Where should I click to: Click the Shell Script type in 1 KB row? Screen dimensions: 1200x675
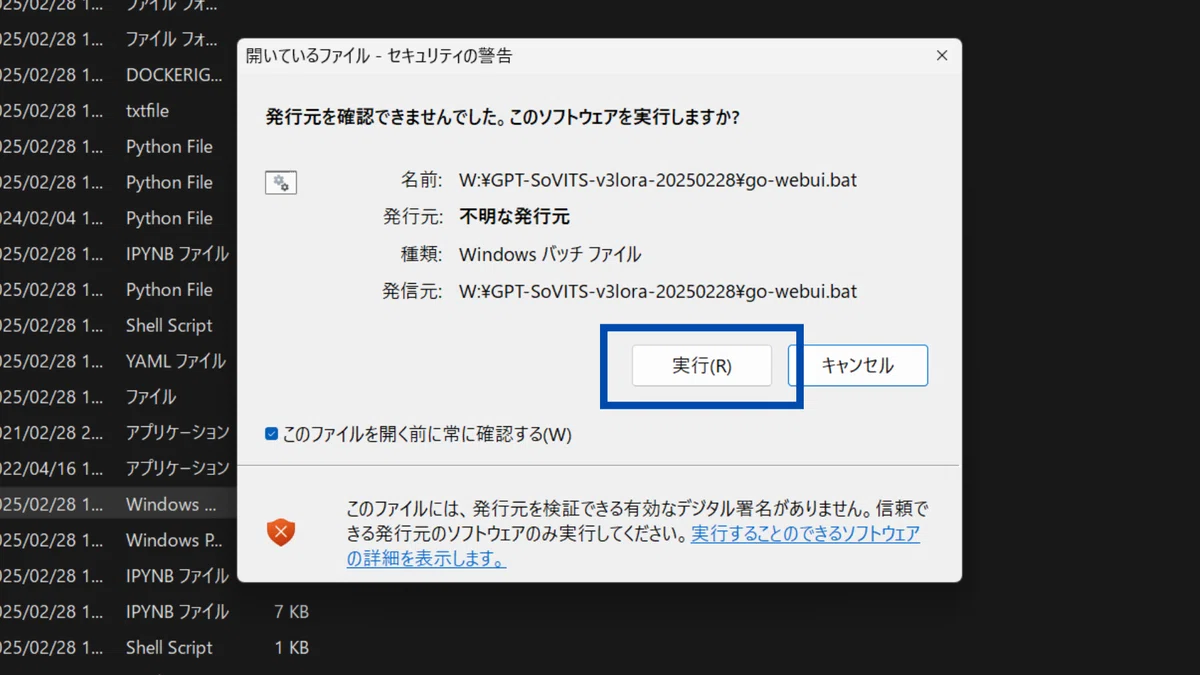coord(169,648)
